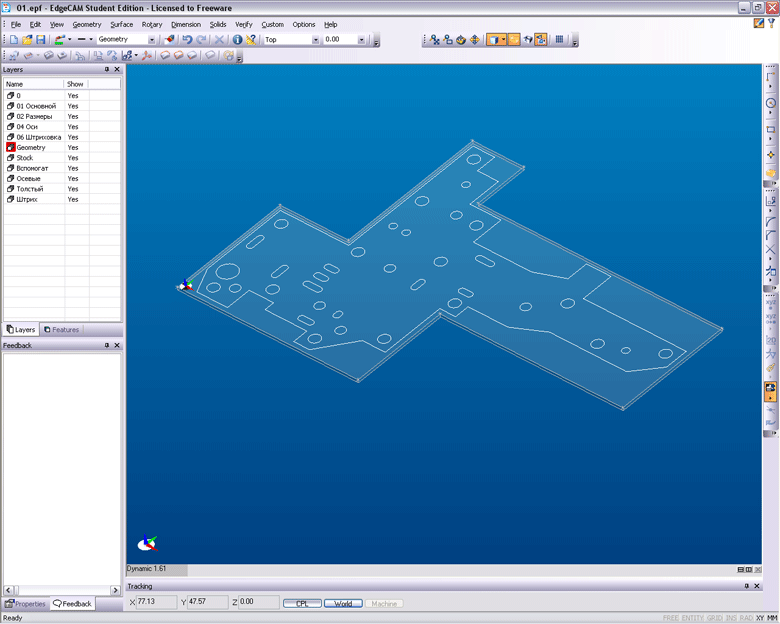Select the Geometry layer with red icon
This screenshot has width=780, height=624.
(31, 147)
